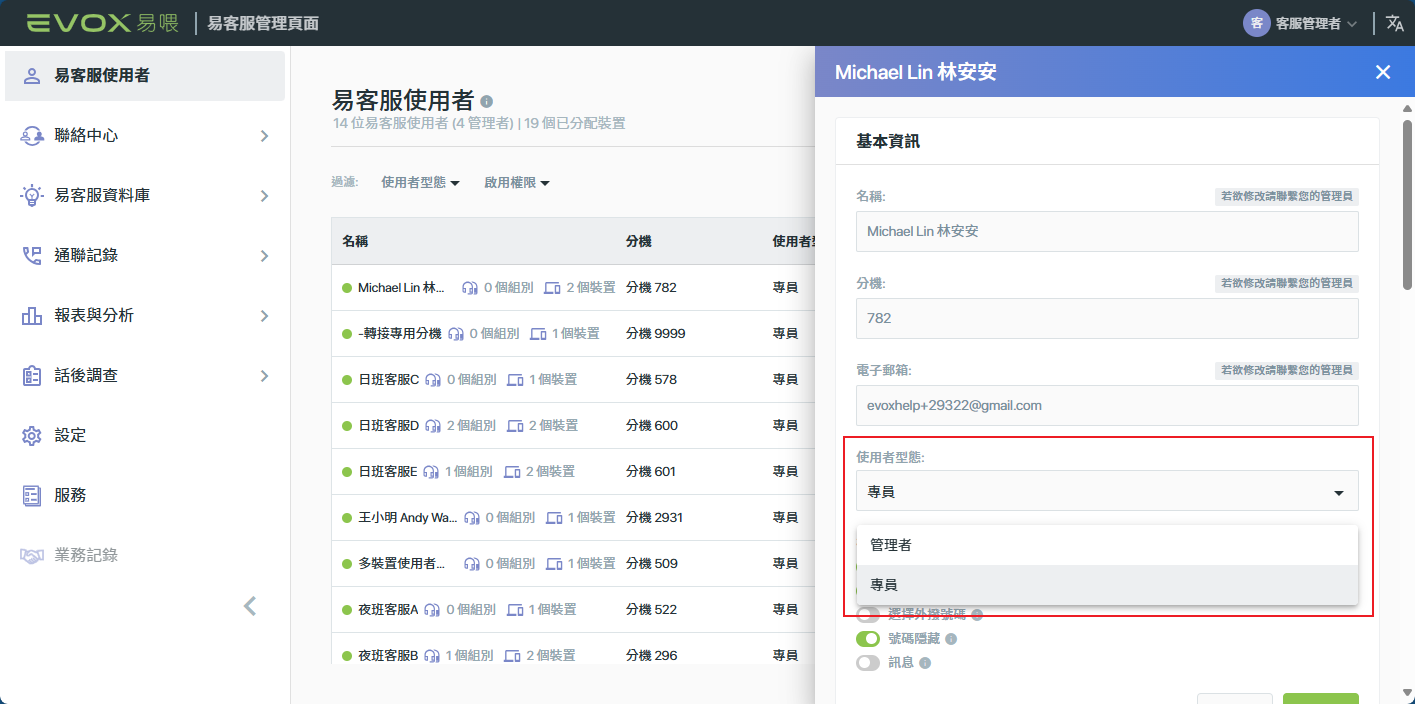The width and height of the screenshot is (1415, 704).
Task: Click the info icon next to 訊息
Action: (925, 662)
